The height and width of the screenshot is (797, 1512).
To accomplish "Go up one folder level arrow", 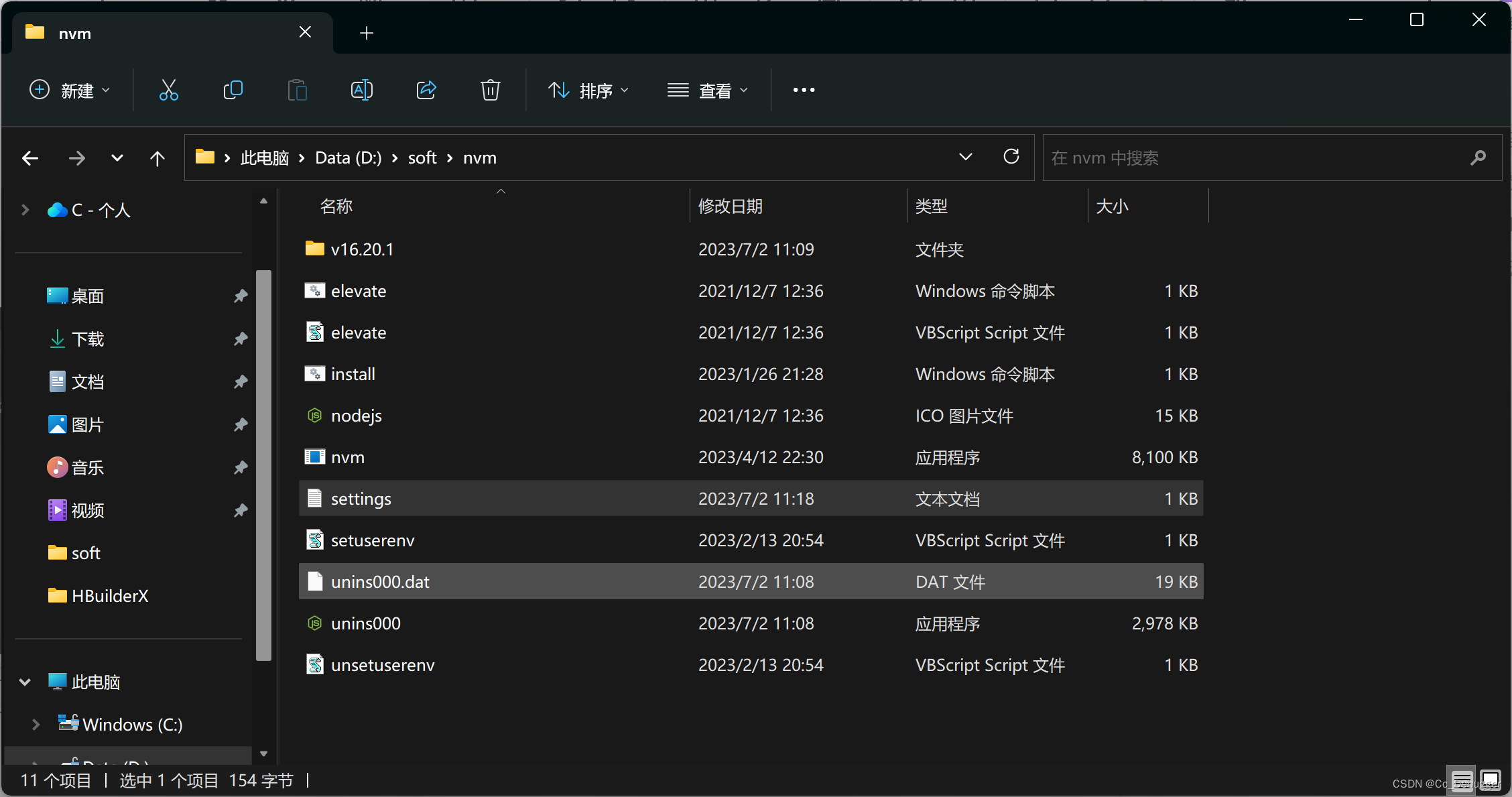I will point(157,158).
